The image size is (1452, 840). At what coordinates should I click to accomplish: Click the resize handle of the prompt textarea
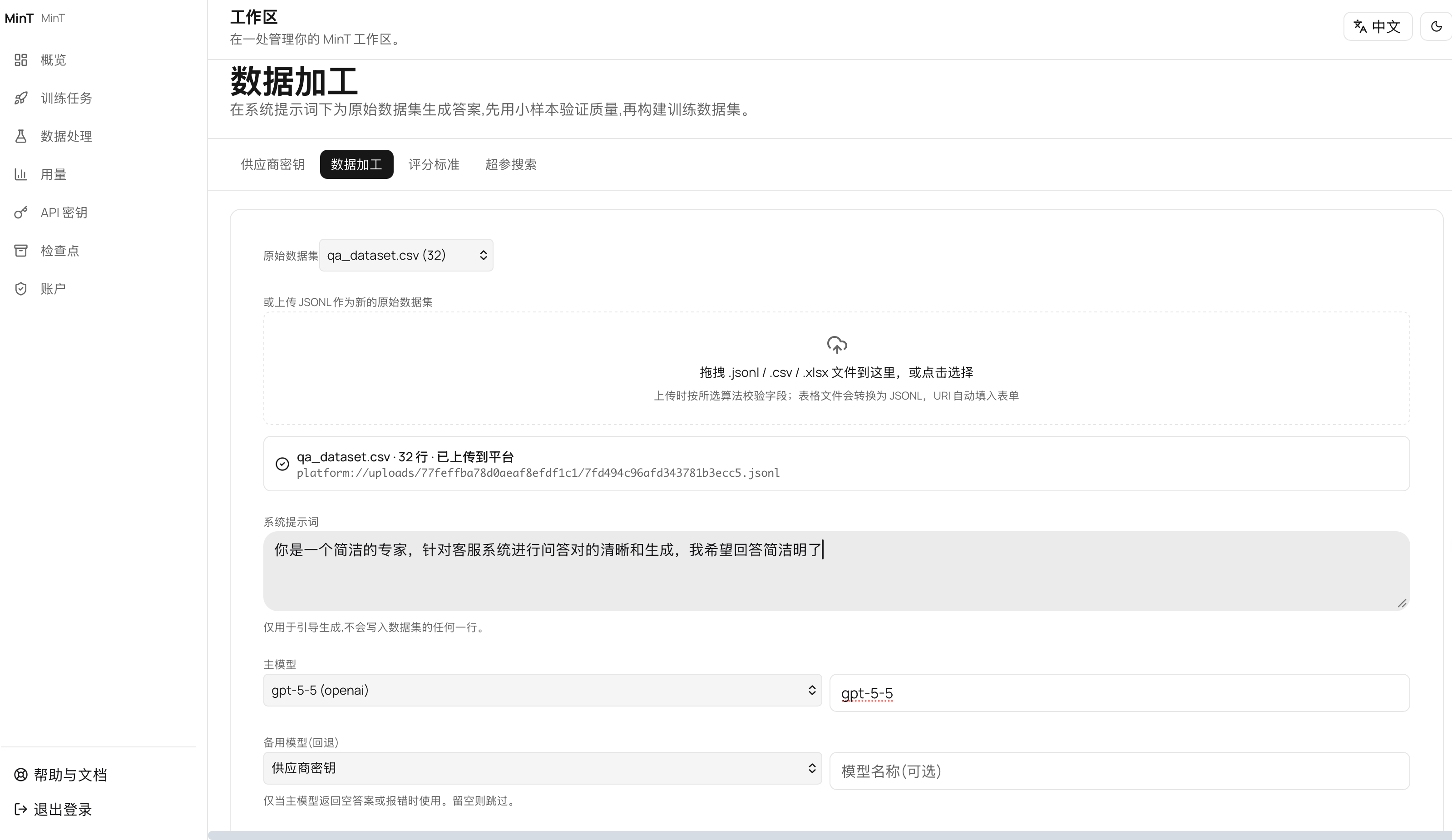(x=1402, y=603)
